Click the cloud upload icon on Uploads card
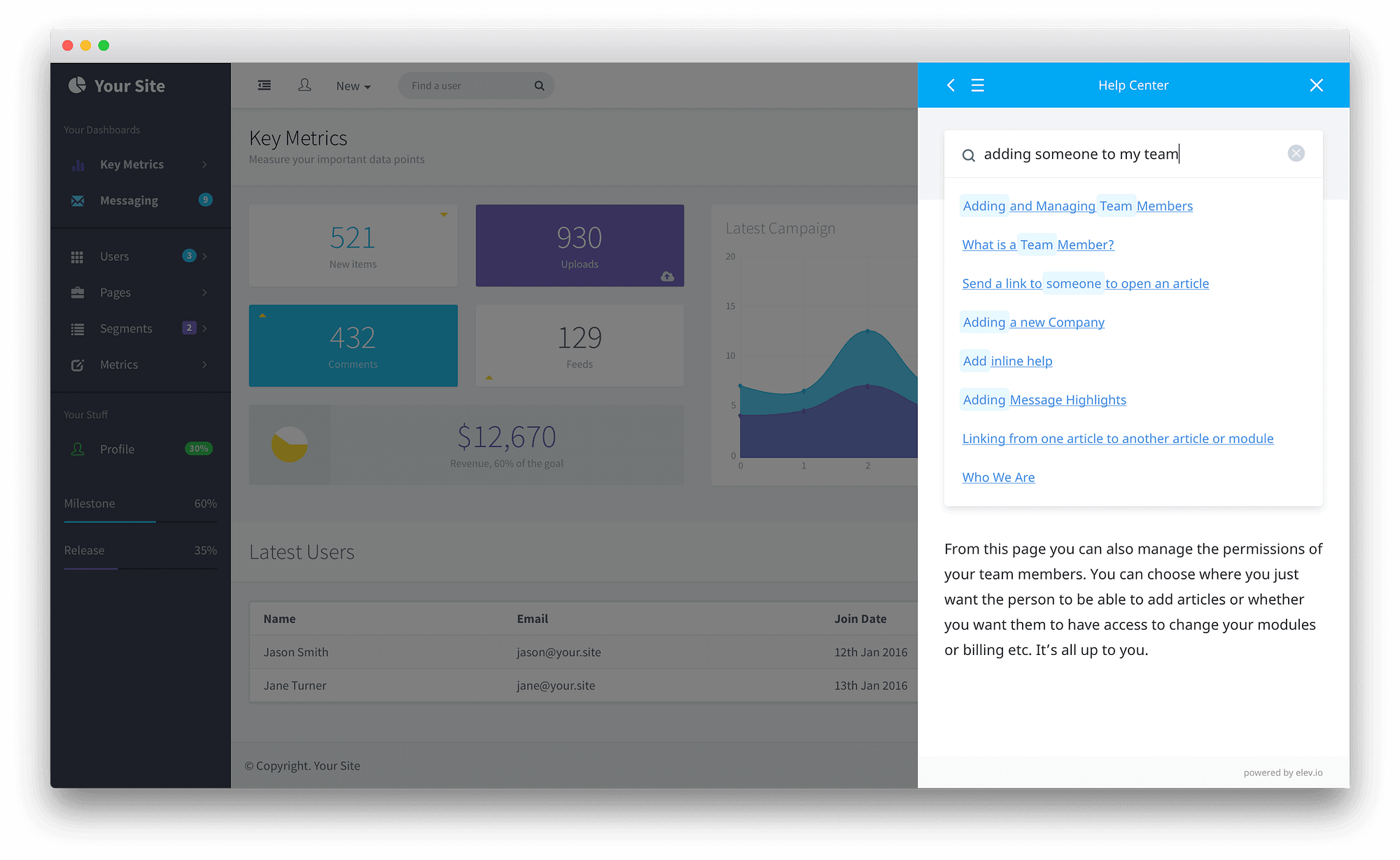Viewport: 1400px width, 860px height. [x=668, y=276]
